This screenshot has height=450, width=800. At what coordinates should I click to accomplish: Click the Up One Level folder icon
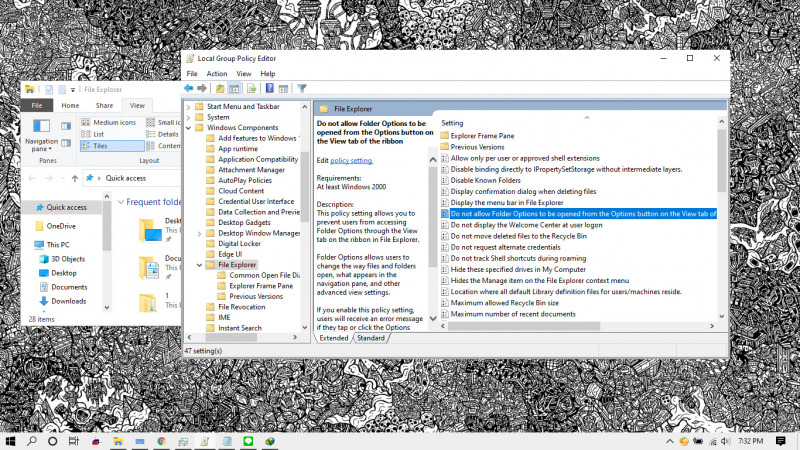coord(220,88)
